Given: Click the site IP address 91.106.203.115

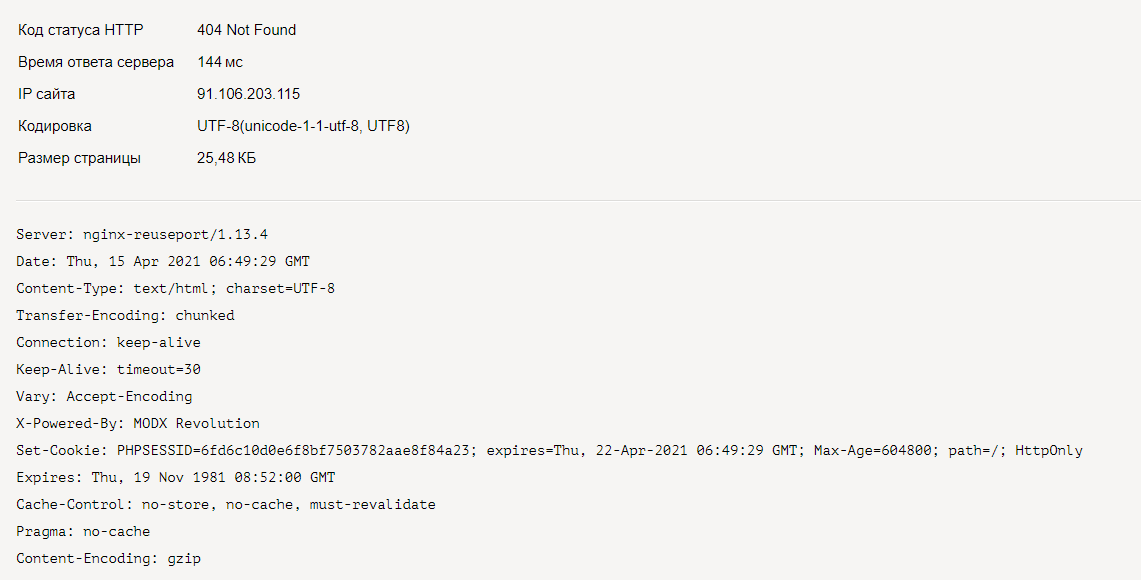Looking at the screenshot, I should [x=249, y=94].
